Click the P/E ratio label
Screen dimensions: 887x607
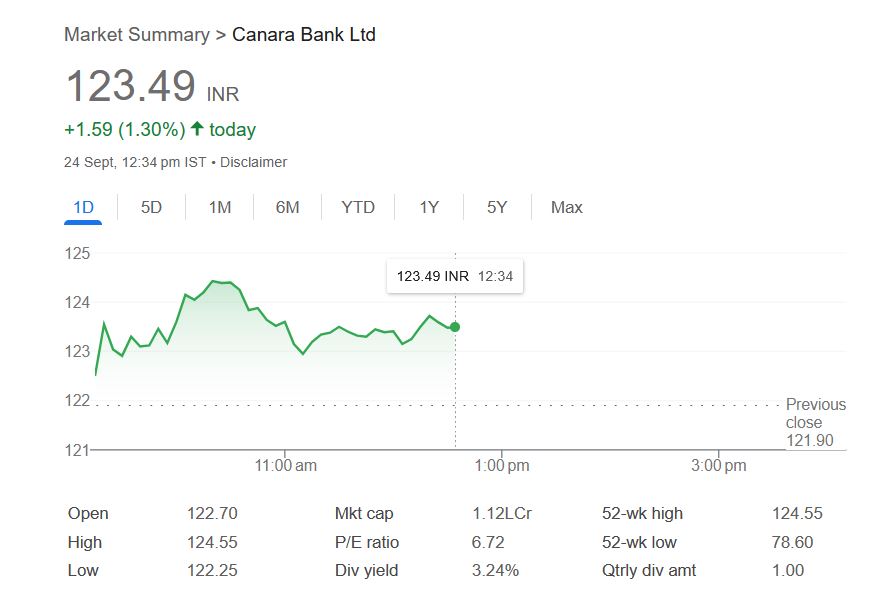(367, 543)
